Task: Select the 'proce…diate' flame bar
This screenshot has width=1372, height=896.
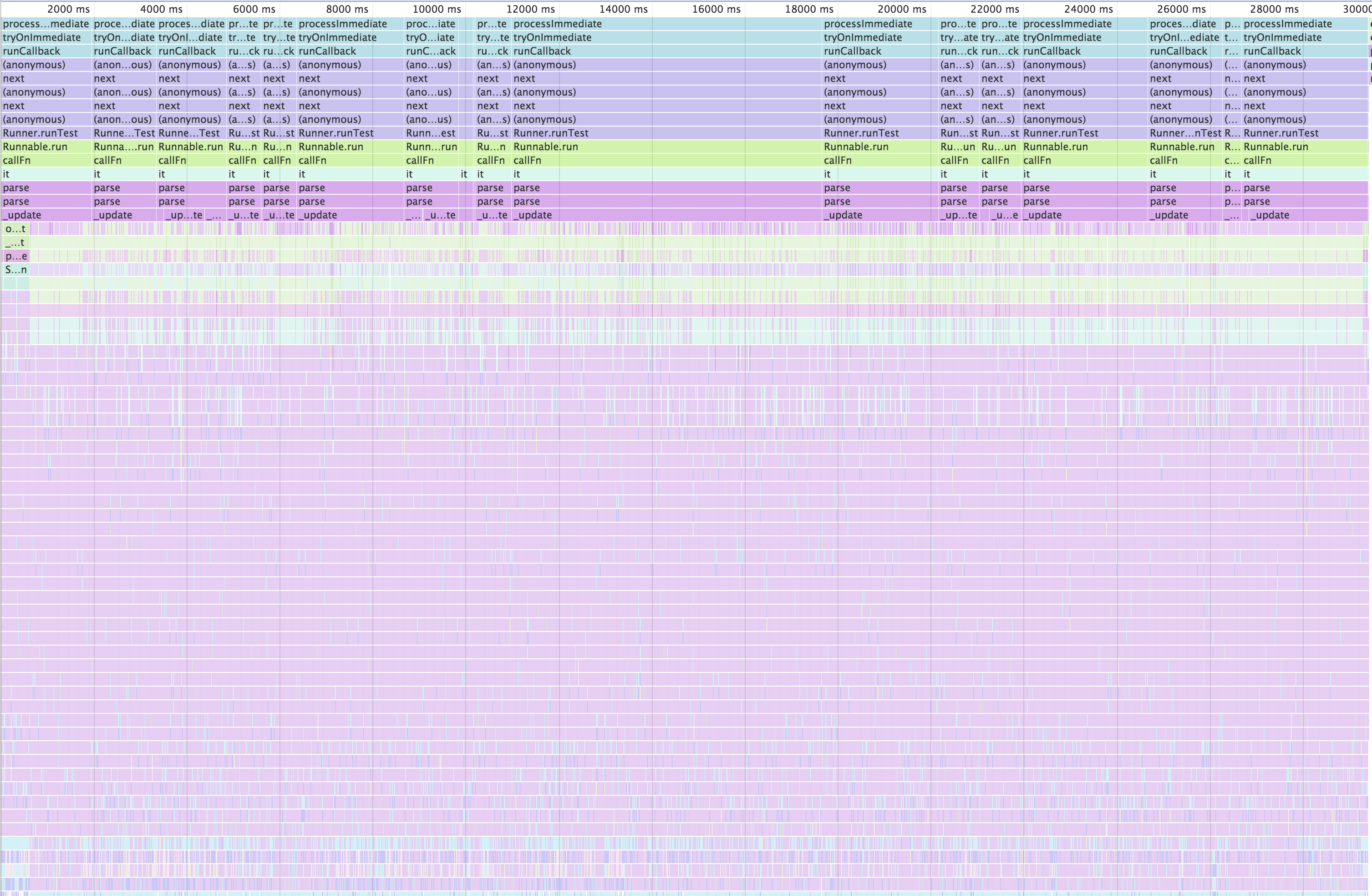Action: click(x=124, y=24)
